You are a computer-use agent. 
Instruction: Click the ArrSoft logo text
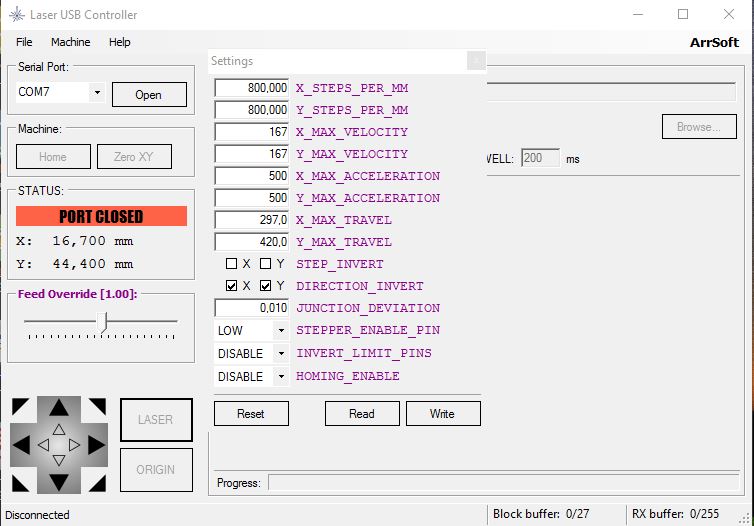tap(715, 42)
